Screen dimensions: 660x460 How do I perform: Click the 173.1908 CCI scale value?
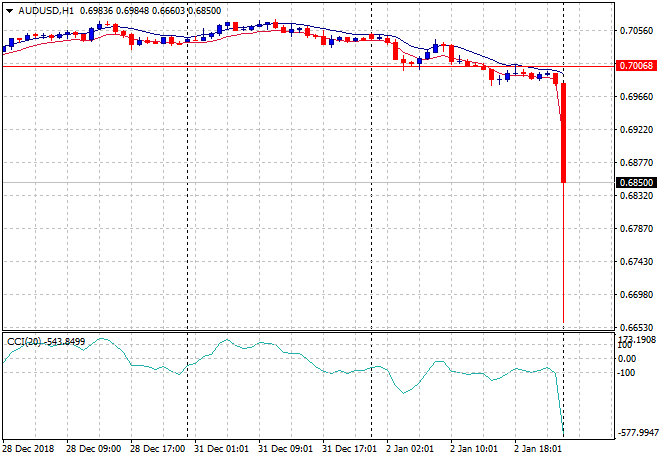coord(637,340)
